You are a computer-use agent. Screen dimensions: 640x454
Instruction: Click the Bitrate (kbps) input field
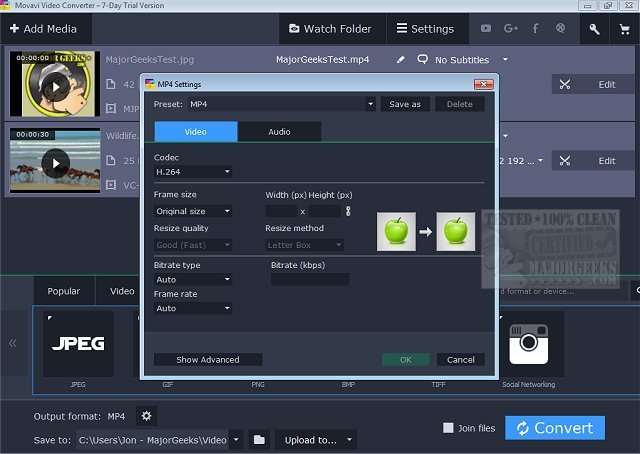click(310, 280)
